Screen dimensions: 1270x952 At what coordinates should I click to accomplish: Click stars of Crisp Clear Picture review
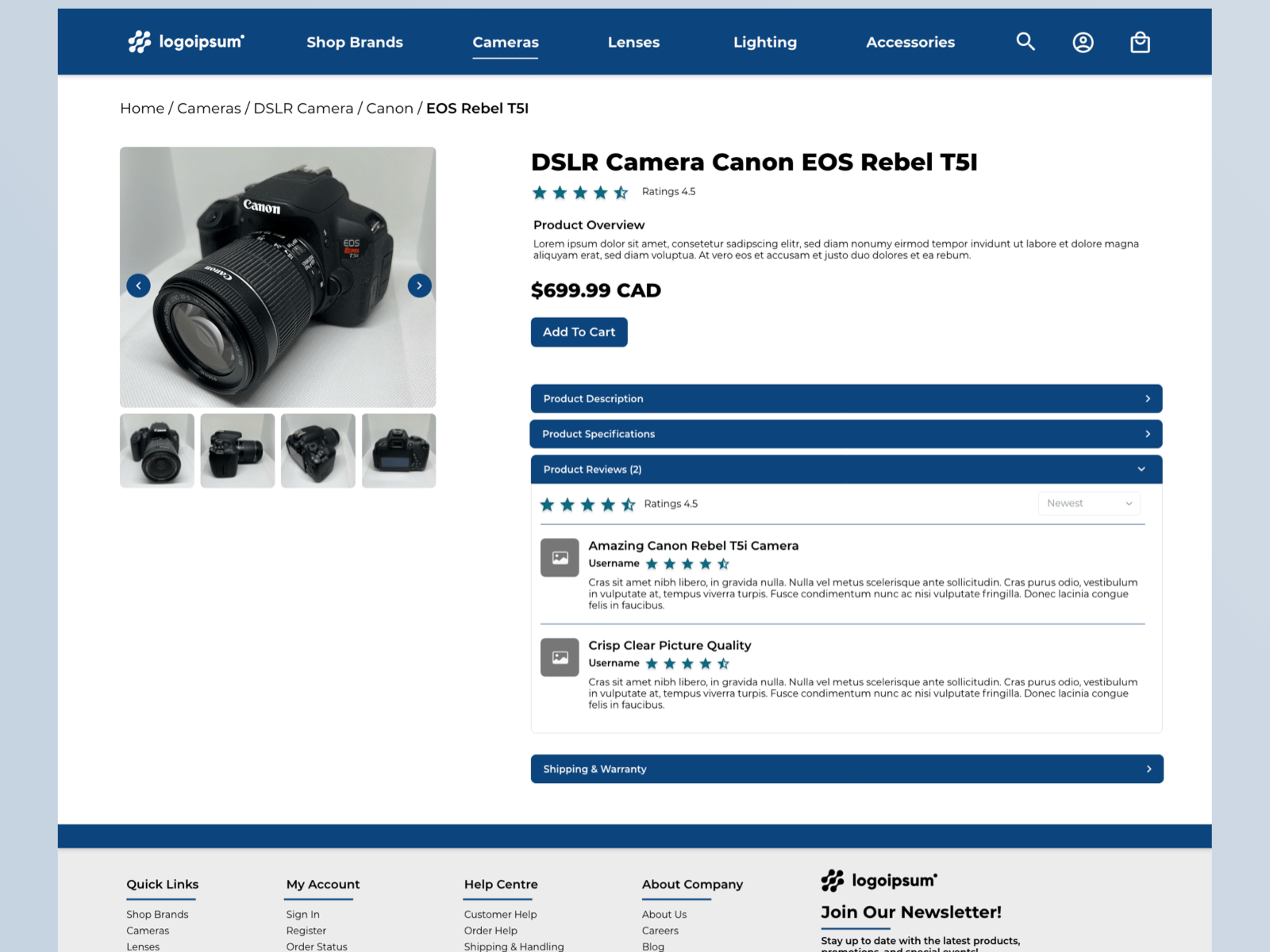(687, 664)
